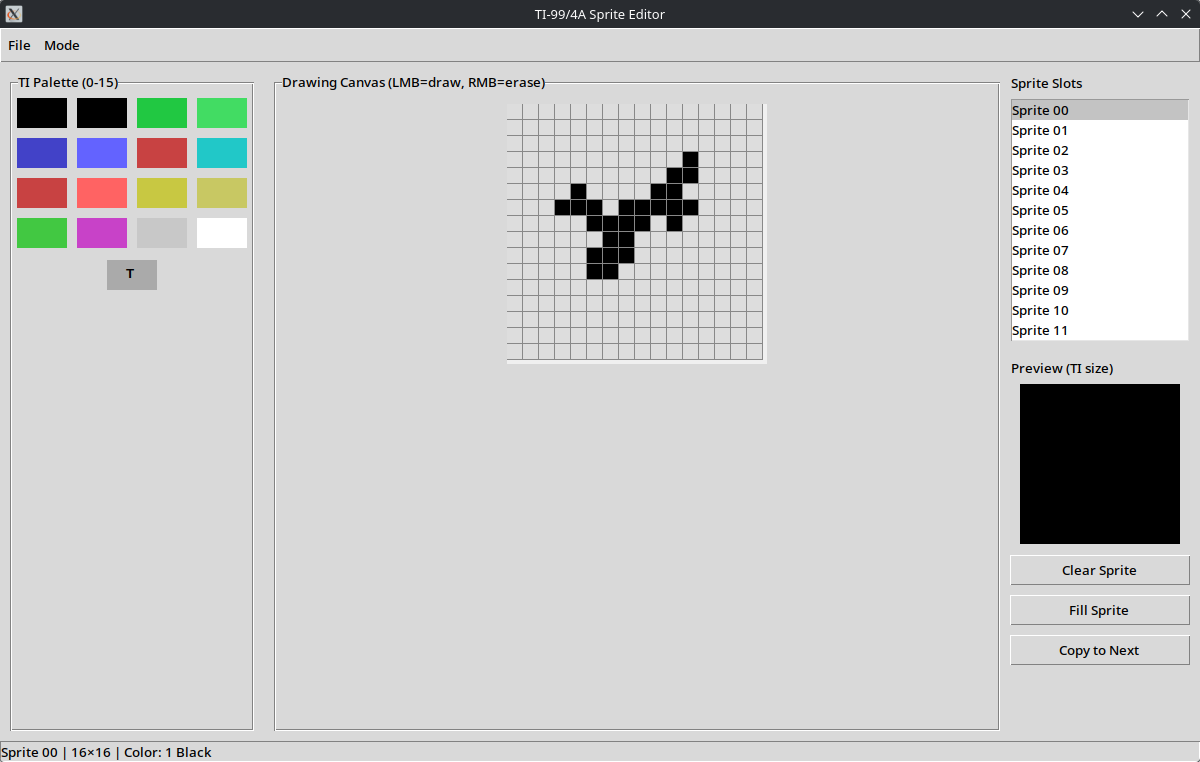Select the magenta palette swatch
Image resolution: width=1200 pixels, height=762 pixels.
click(102, 233)
